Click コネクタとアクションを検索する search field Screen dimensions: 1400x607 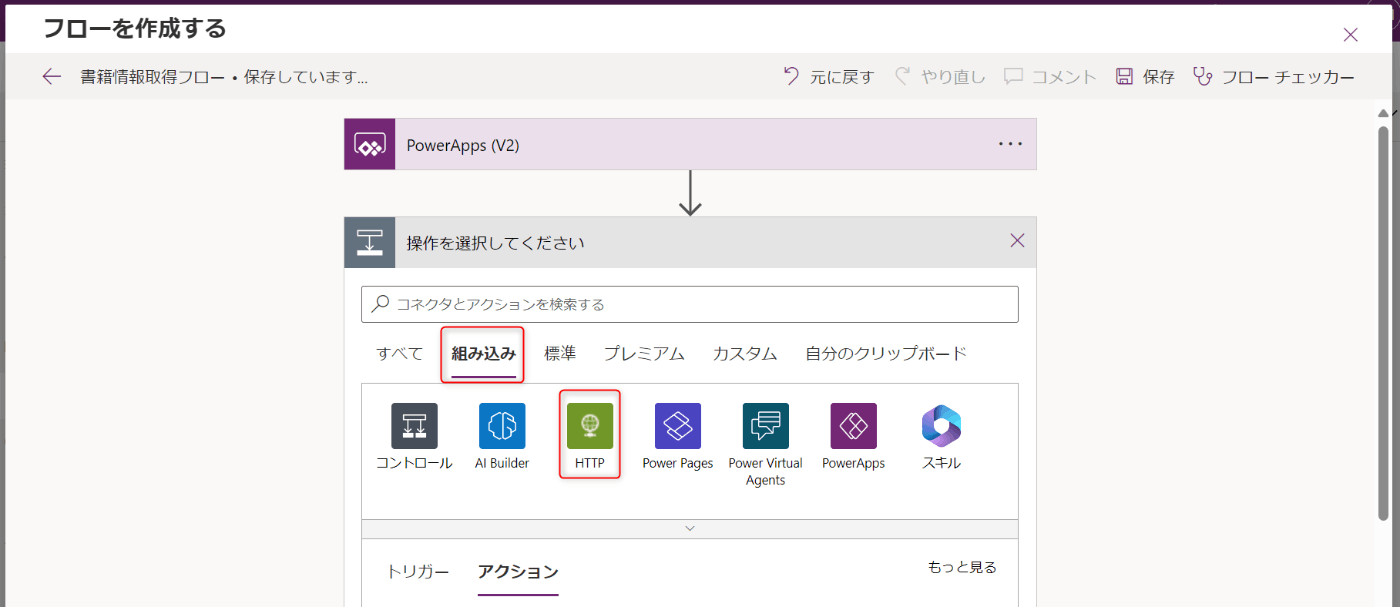(690, 304)
